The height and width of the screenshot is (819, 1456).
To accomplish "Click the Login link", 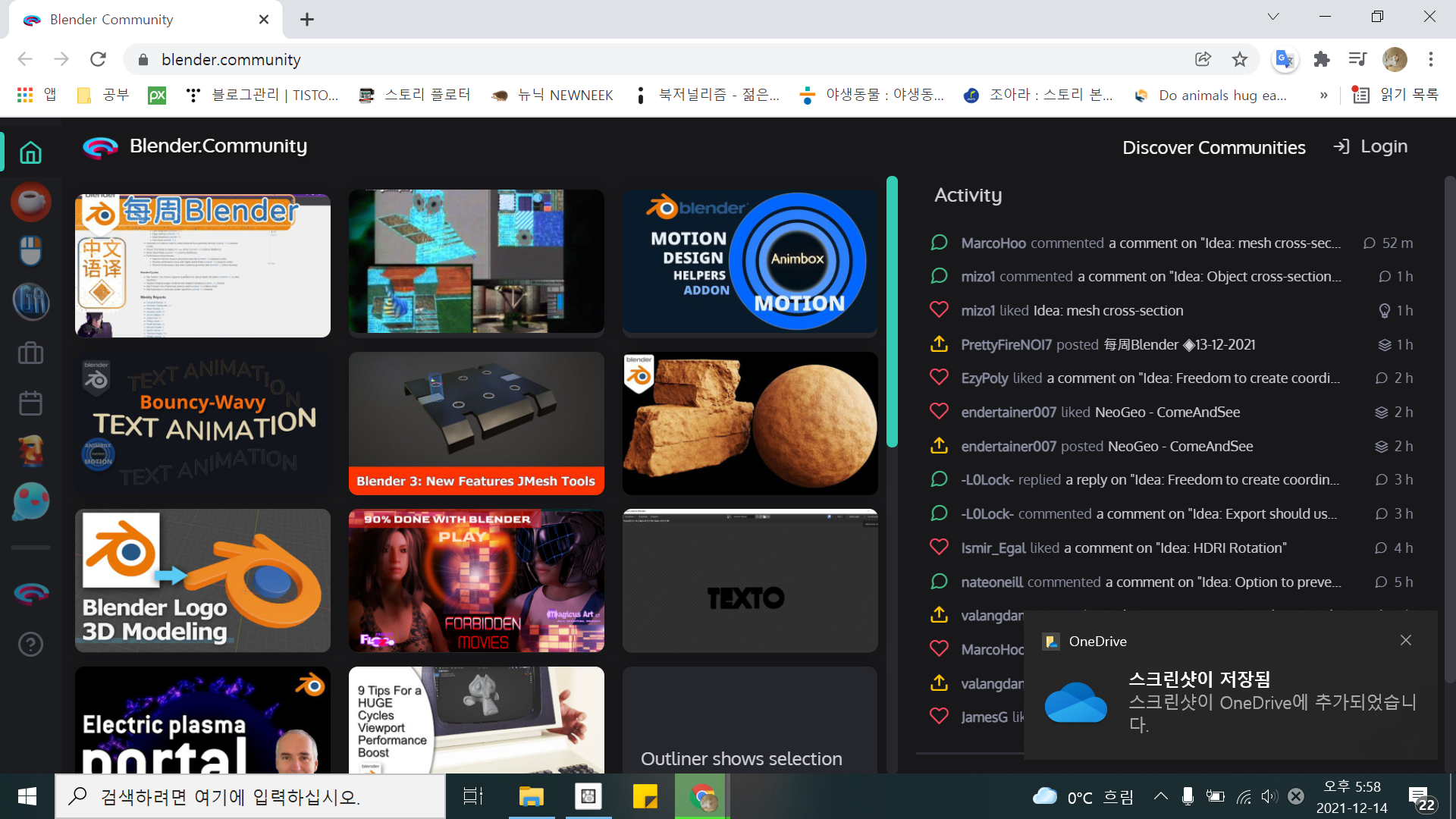I will click(1371, 146).
